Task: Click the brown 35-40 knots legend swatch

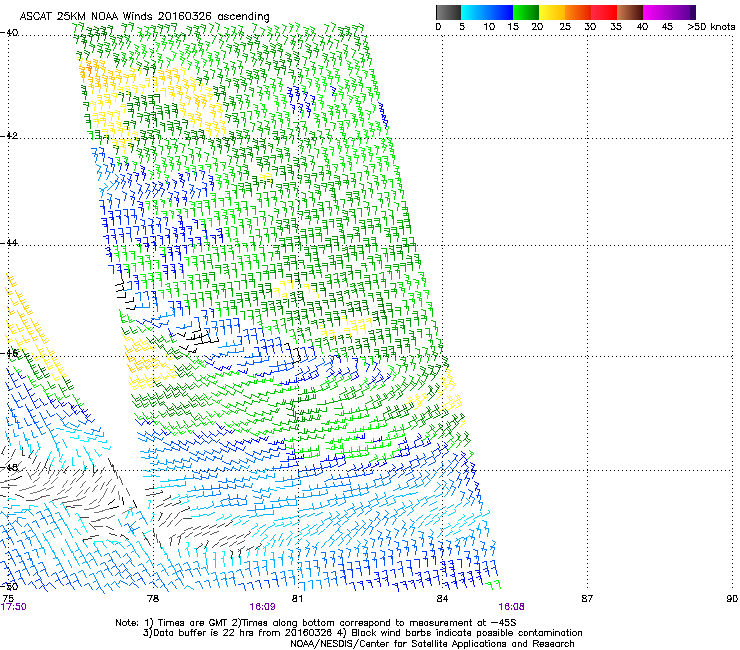Action: (x=630, y=12)
